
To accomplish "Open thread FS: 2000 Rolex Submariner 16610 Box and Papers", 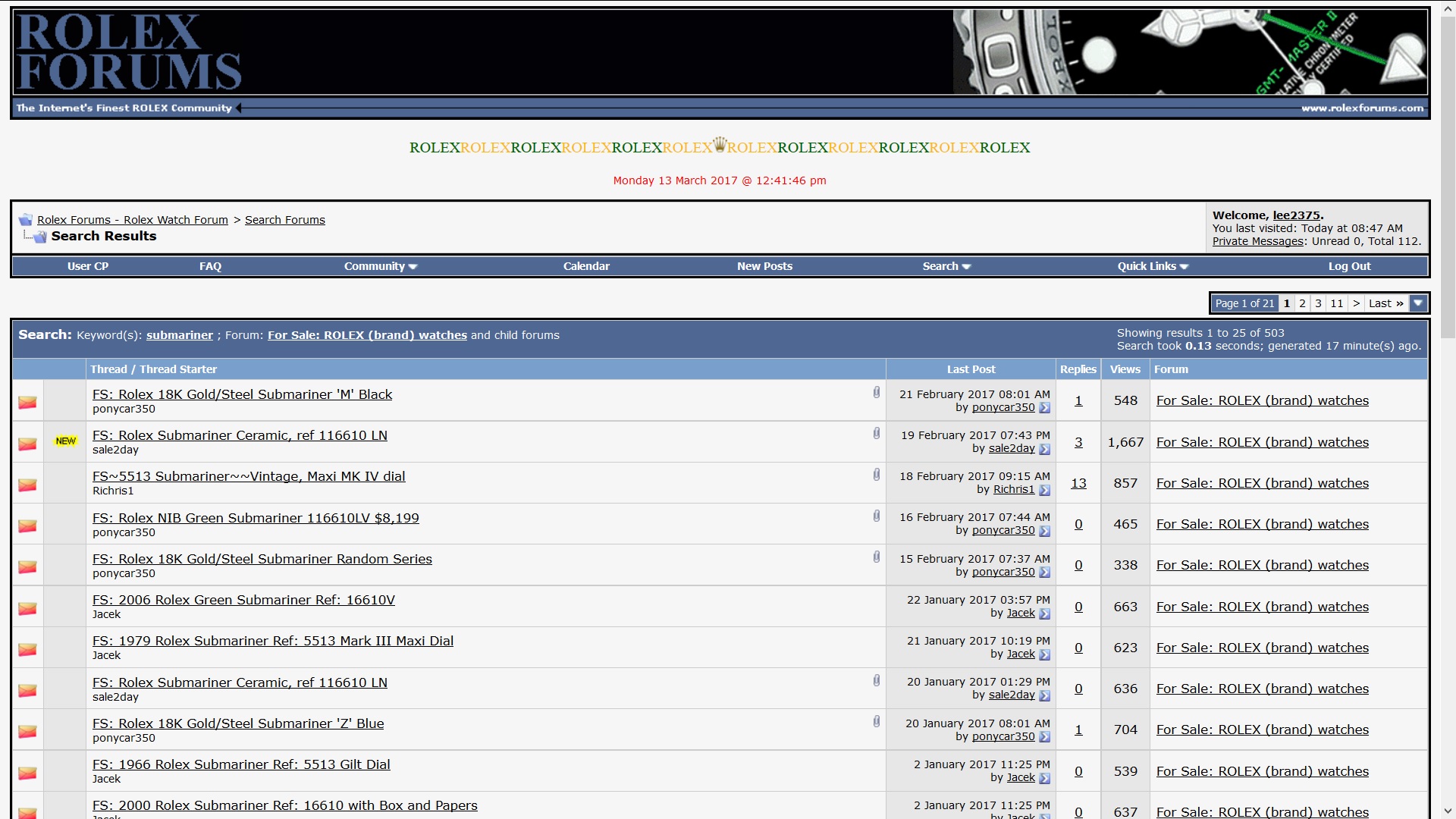I will point(285,805).
